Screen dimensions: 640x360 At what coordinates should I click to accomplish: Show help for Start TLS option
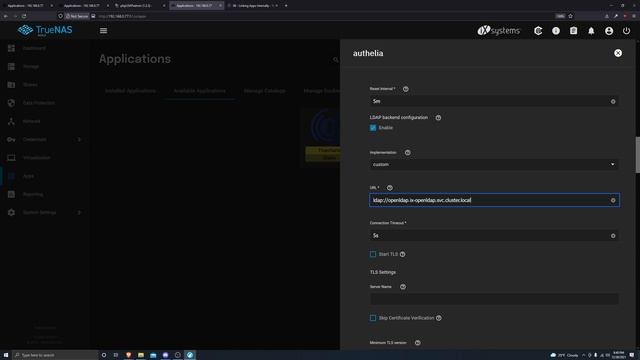click(x=402, y=254)
